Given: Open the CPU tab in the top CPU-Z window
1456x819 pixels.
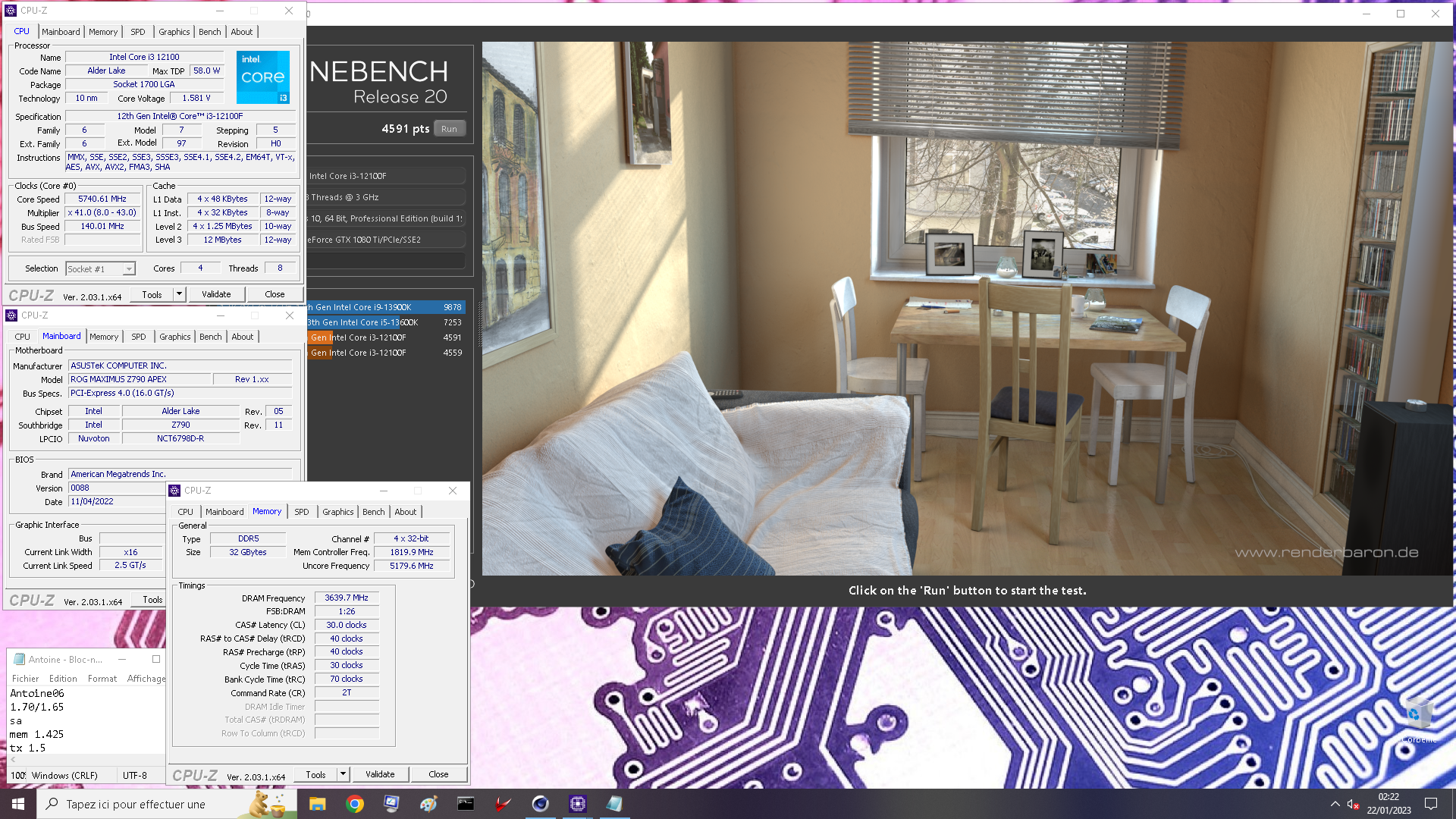Looking at the screenshot, I should point(22,32).
